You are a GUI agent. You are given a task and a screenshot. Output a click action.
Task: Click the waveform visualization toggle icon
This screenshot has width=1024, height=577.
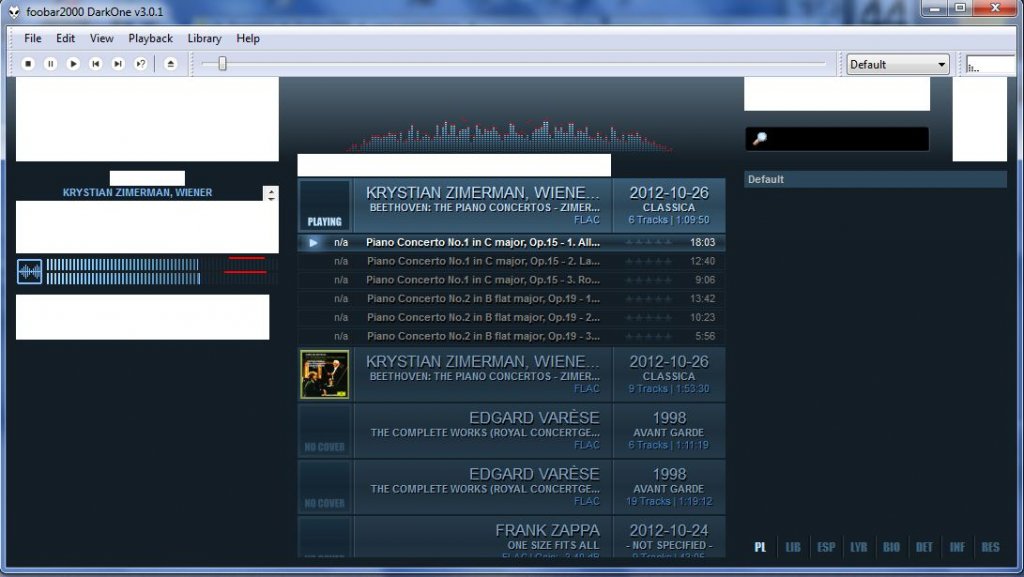29,272
